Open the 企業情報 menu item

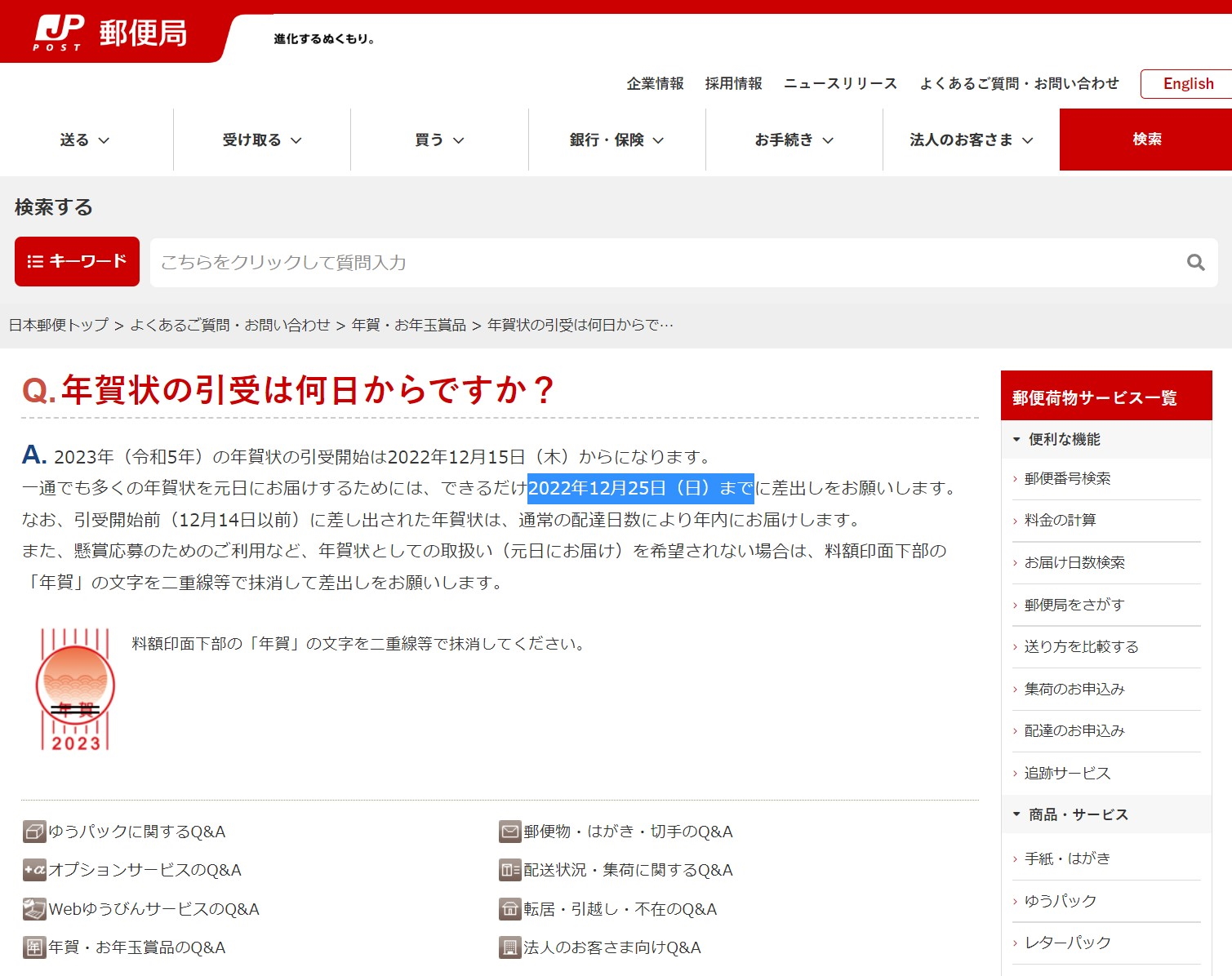coord(654,82)
